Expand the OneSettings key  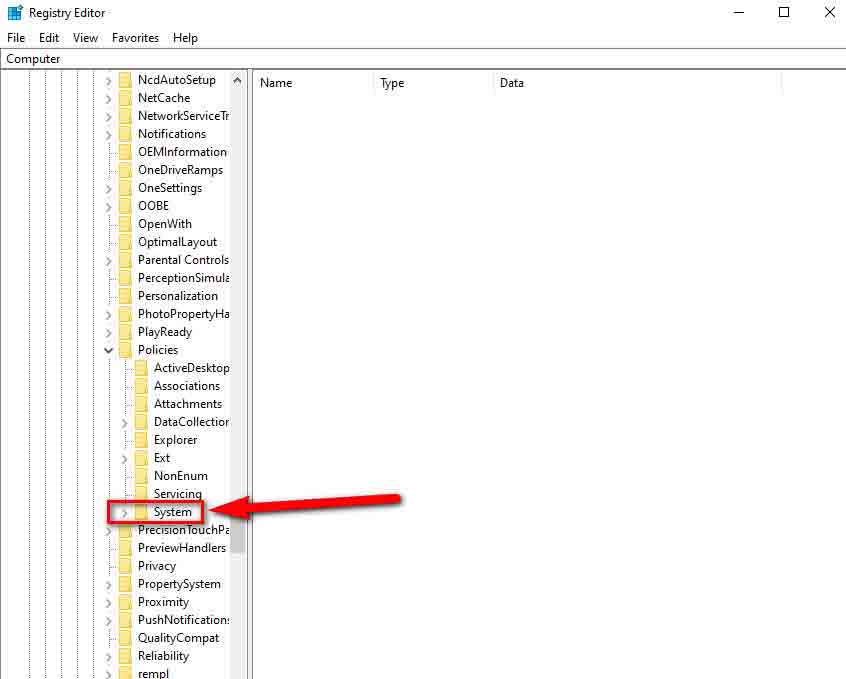pyautogui.click(x=108, y=189)
